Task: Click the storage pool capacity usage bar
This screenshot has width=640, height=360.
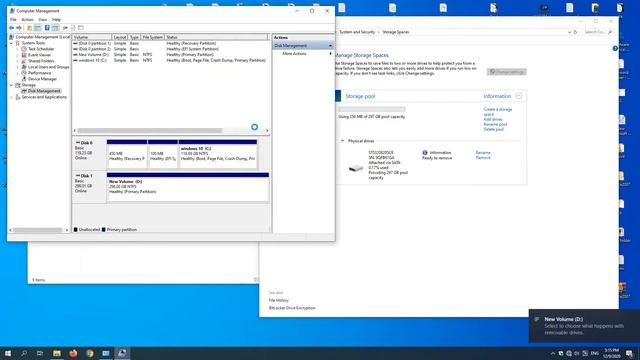Action: (371, 109)
